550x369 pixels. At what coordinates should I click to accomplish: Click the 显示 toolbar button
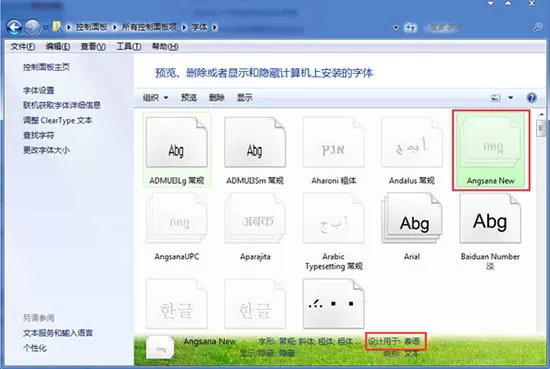click(244, 98)
